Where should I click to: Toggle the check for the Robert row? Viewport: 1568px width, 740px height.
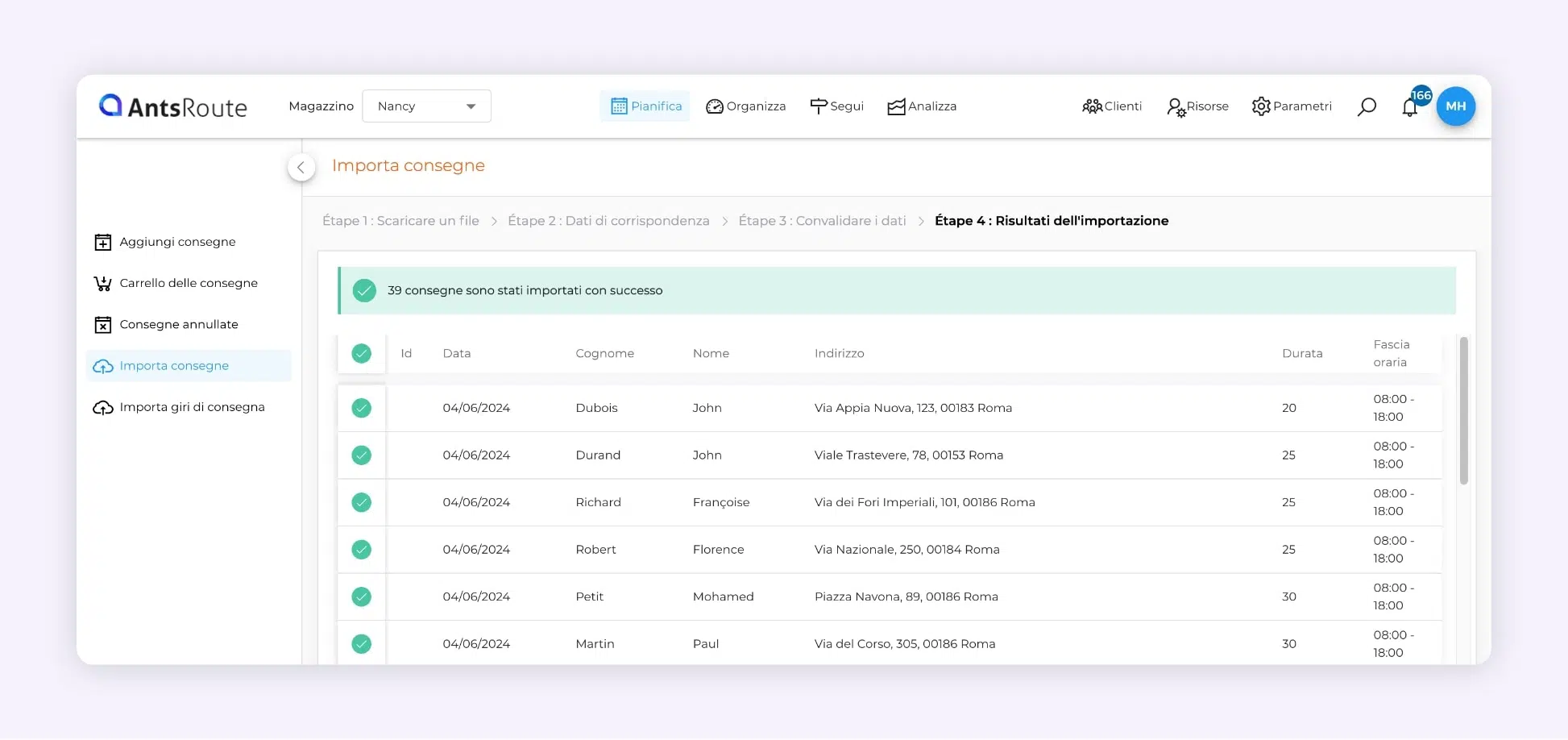362,550
